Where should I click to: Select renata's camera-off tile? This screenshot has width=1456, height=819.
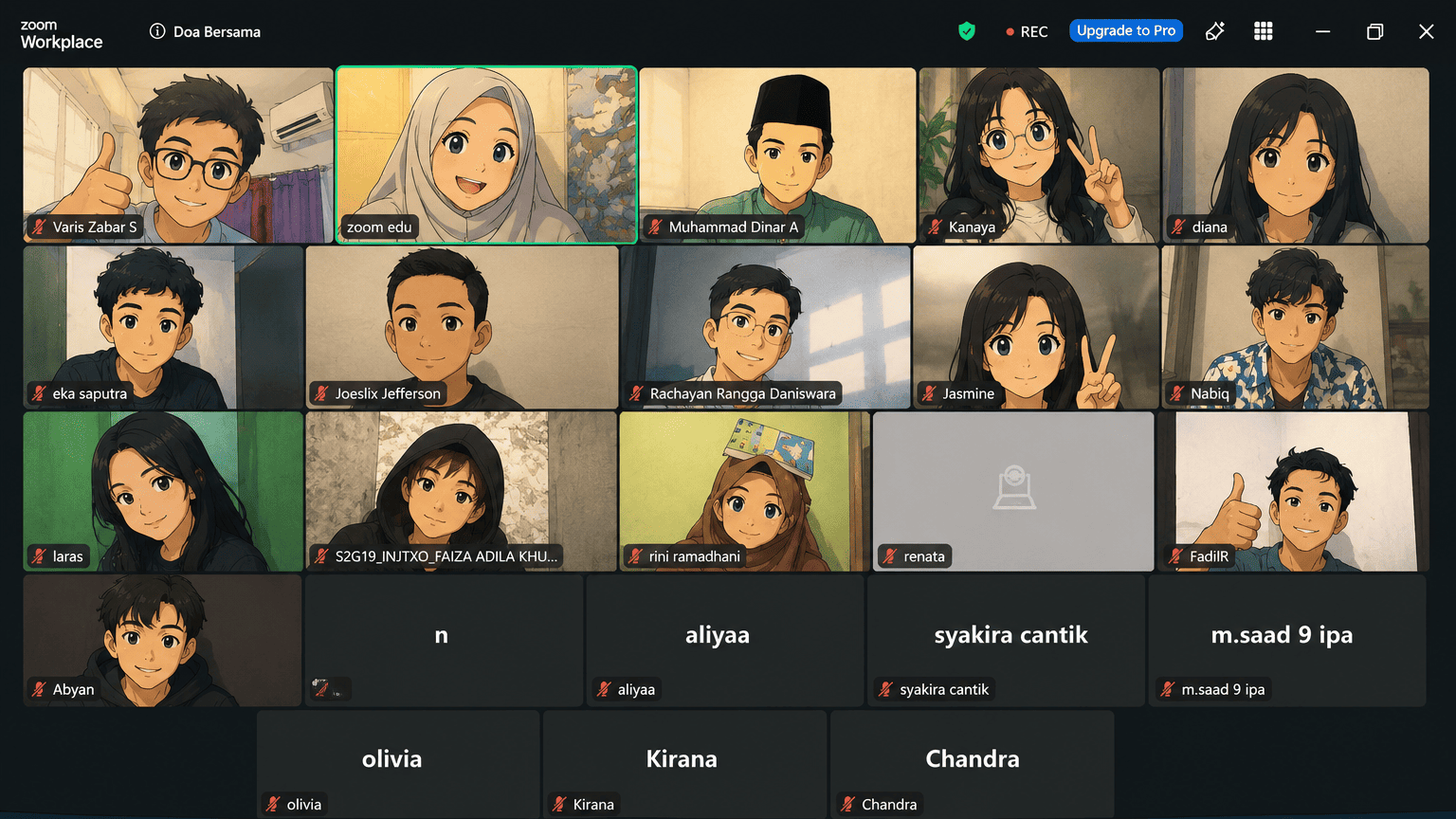pyautogui.click(x=1013, y=492)
